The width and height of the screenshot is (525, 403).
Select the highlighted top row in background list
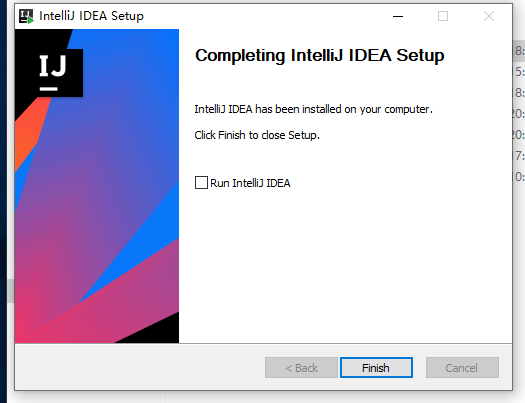(x=519, y=51)
